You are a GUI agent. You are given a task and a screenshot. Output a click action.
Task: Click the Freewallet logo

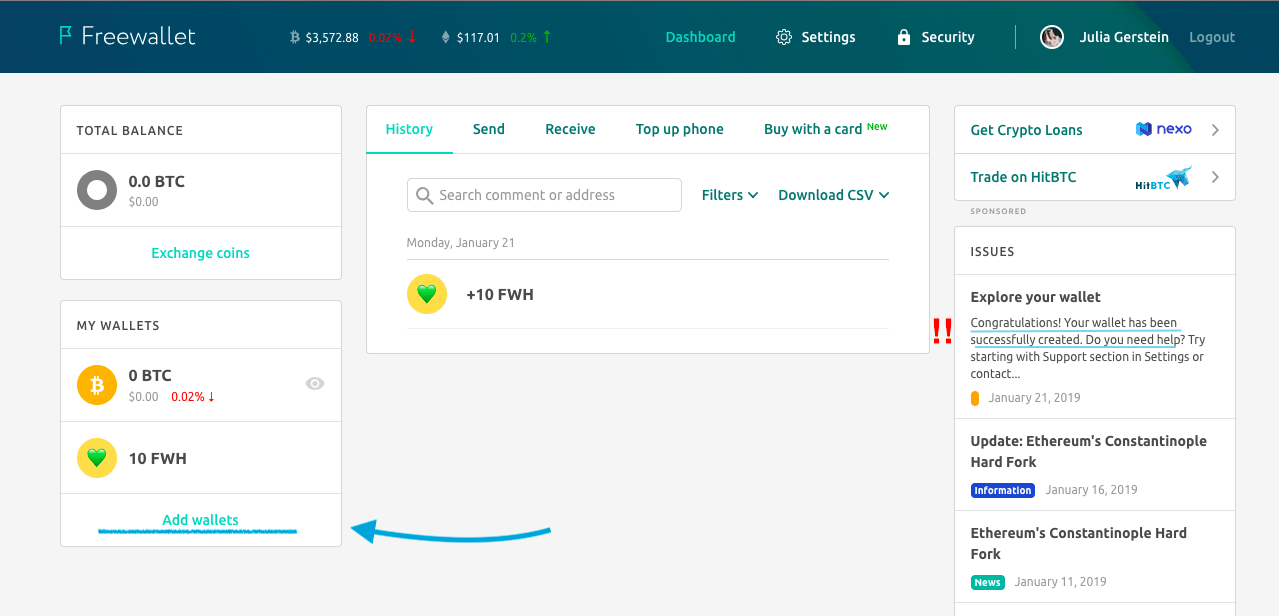point(127,37)
